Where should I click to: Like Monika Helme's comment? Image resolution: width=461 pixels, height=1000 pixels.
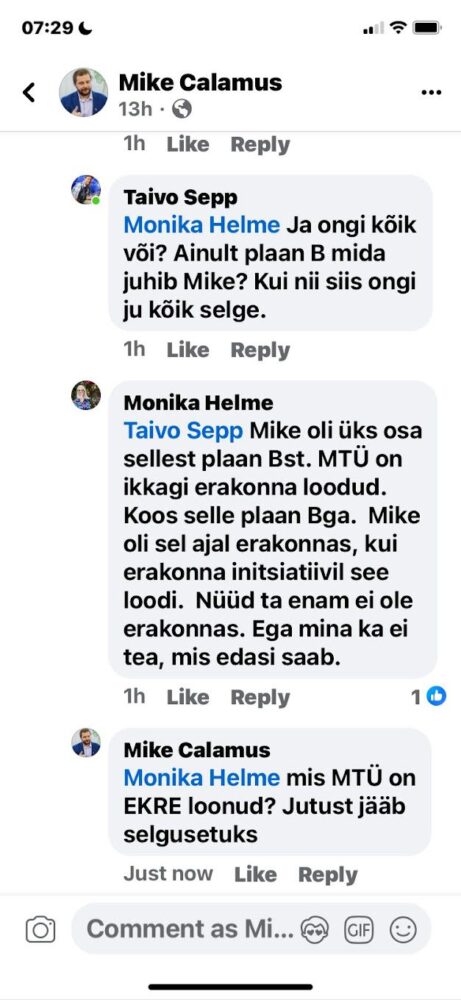[187, 697]
